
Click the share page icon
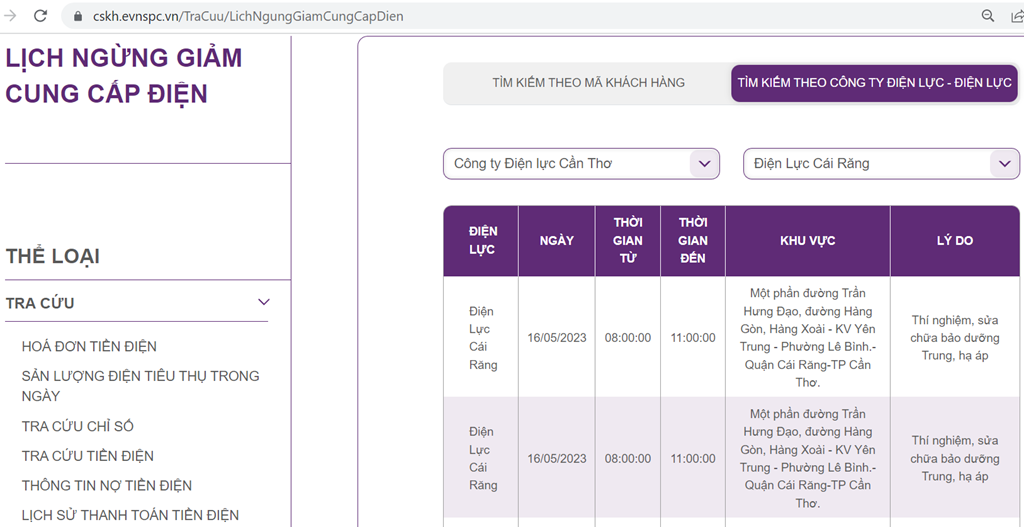[x=1017, y=16]
